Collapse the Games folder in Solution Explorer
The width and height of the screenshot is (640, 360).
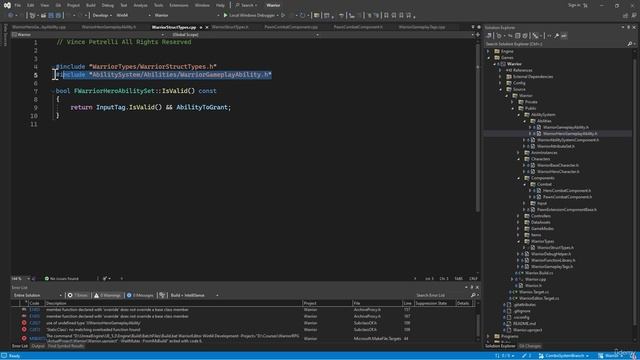pos(489,58)
